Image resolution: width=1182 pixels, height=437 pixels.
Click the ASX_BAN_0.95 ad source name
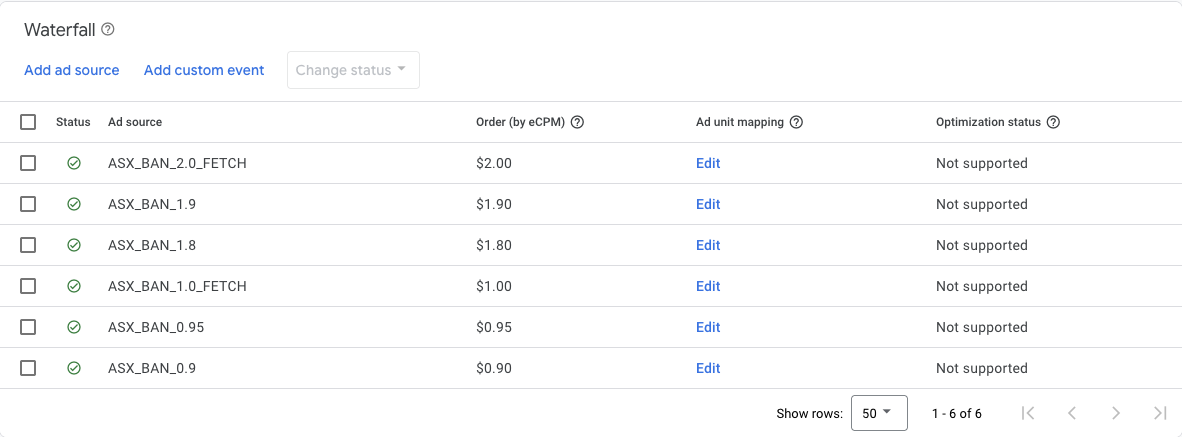156,327
